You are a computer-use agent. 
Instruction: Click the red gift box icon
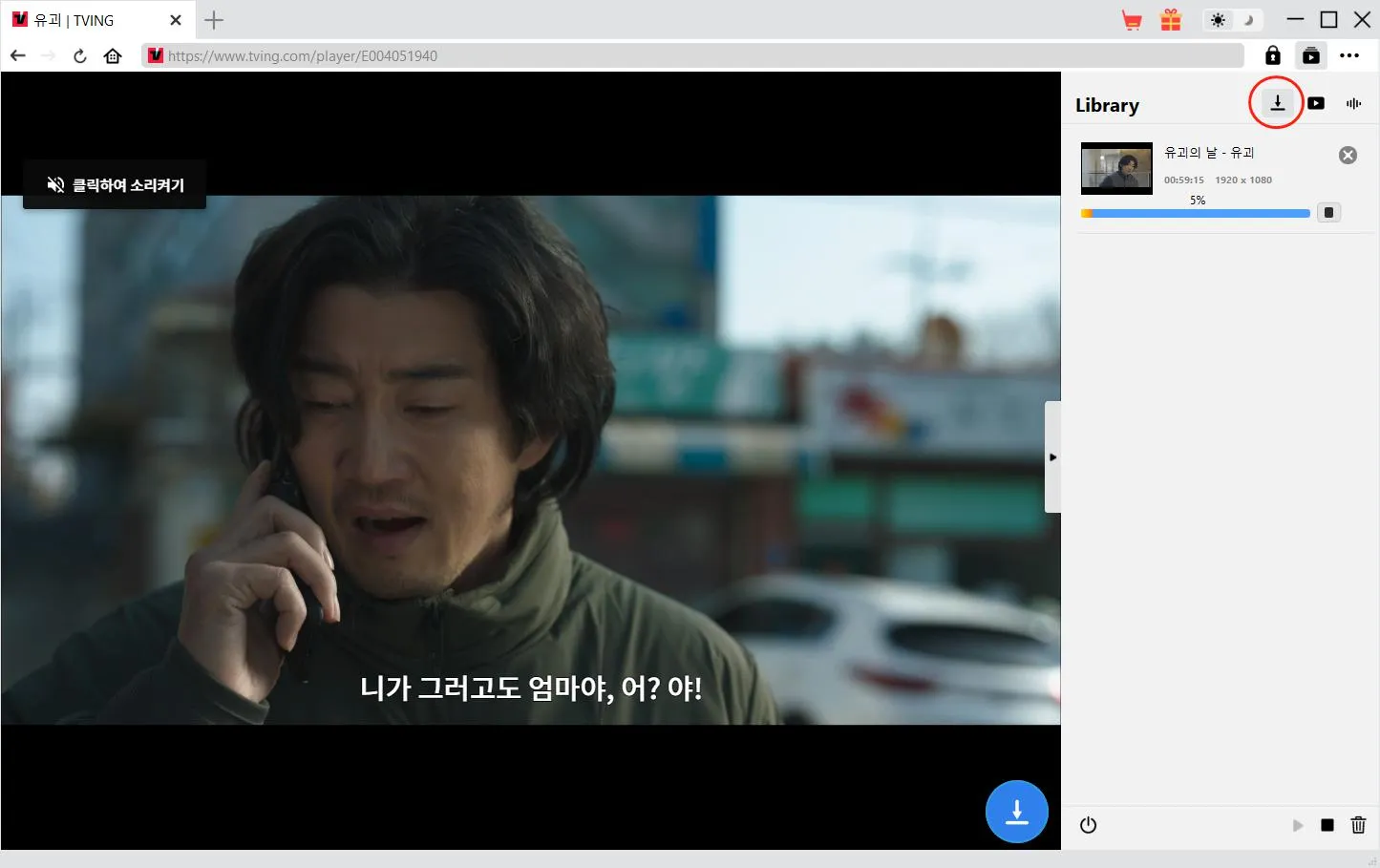pos(1171,20)
